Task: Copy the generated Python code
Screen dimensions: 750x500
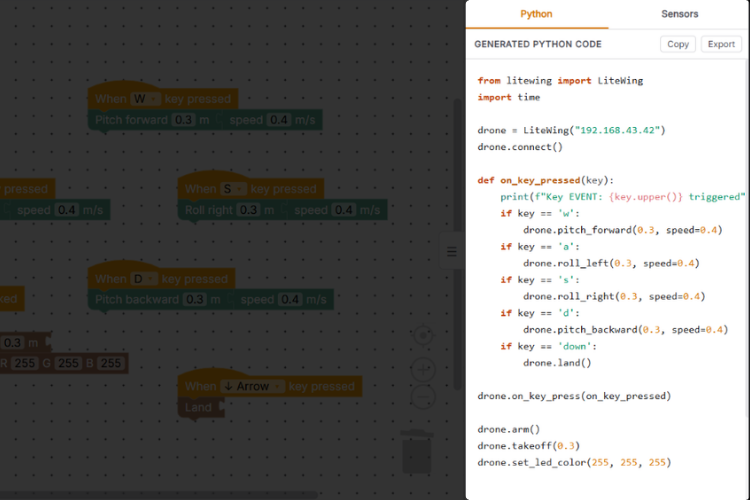Action: [x=678, y=44]
